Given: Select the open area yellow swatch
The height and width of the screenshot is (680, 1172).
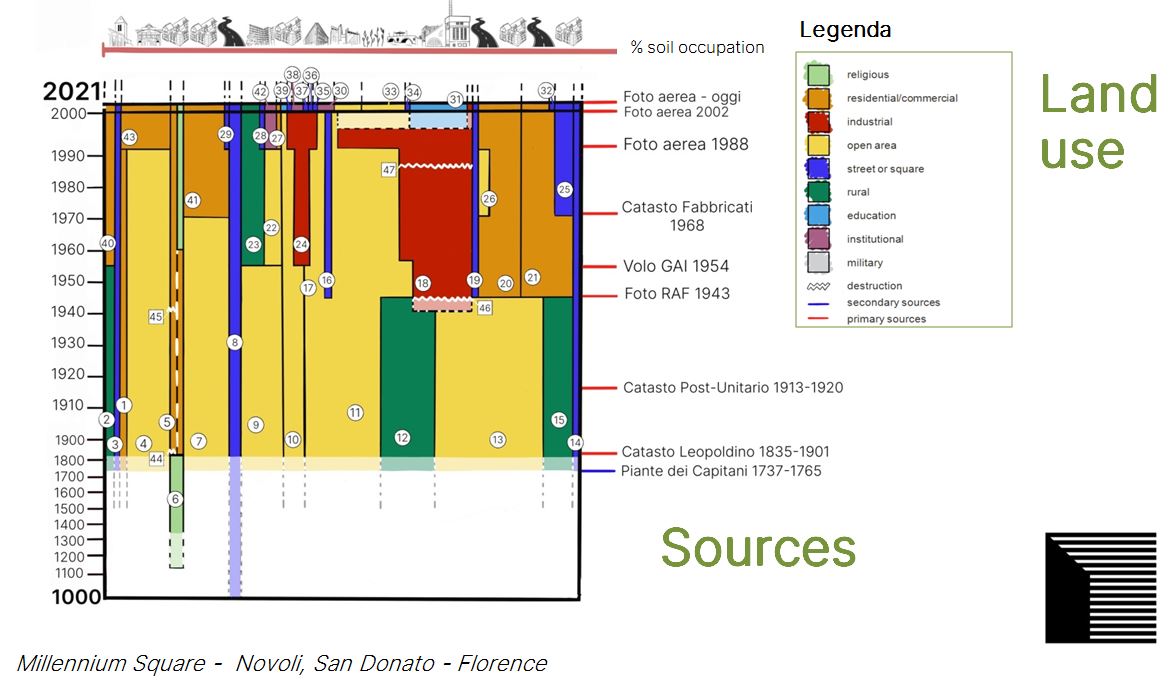Looking at the screenshot, I should pos(818,145).
